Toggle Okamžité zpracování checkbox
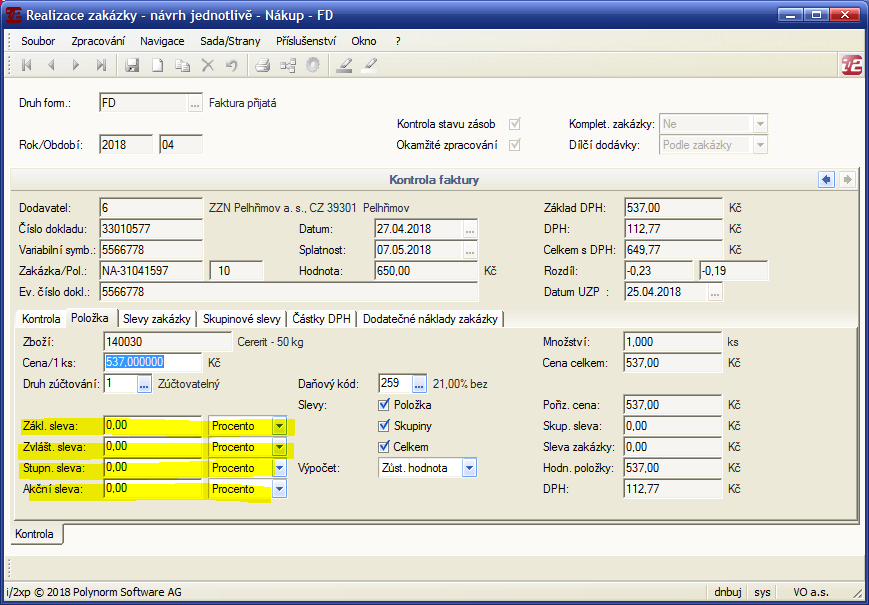The width and height of the screenshot is (869, 605). pos(515,145)
